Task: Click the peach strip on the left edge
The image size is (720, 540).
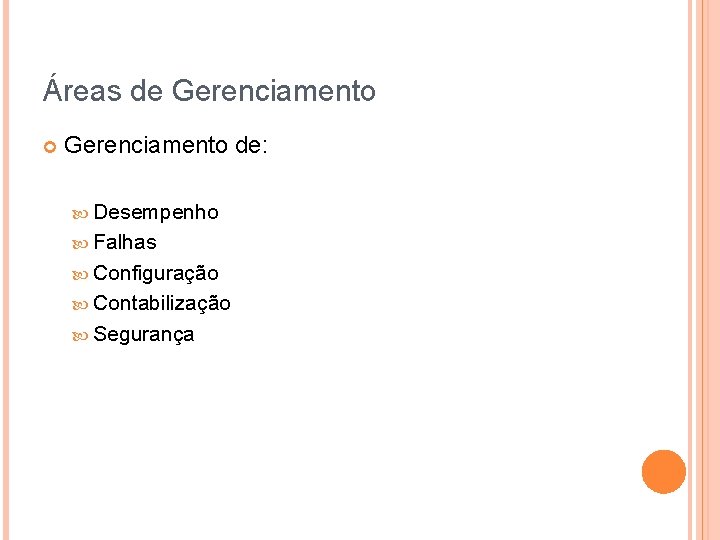Action: click(x=4, y=270)
